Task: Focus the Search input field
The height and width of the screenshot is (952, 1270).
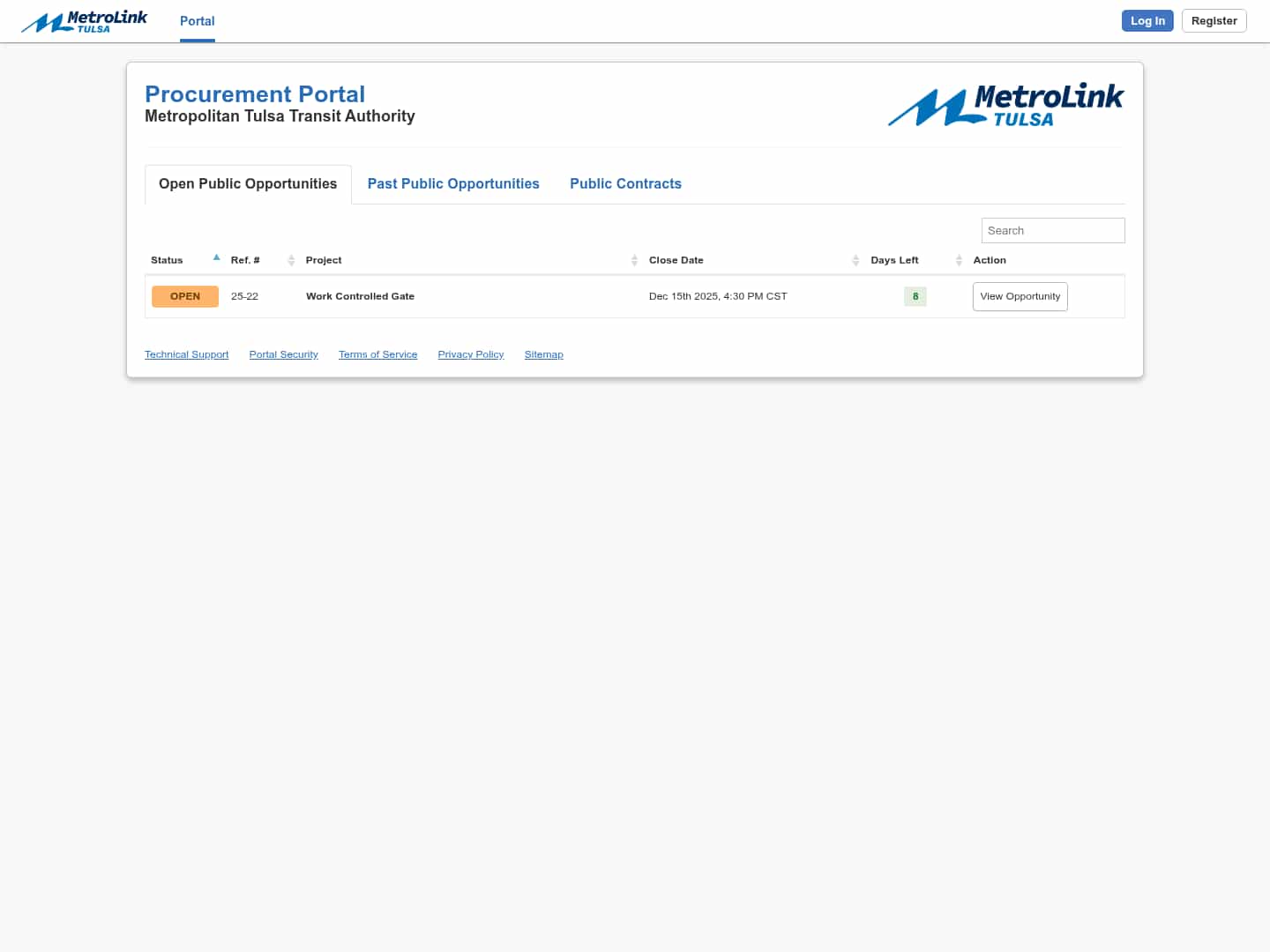Action: [x=1053, y=231]
